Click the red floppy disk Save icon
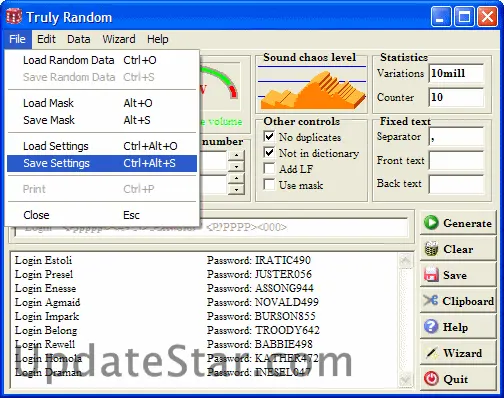 (x=431, y=275)
